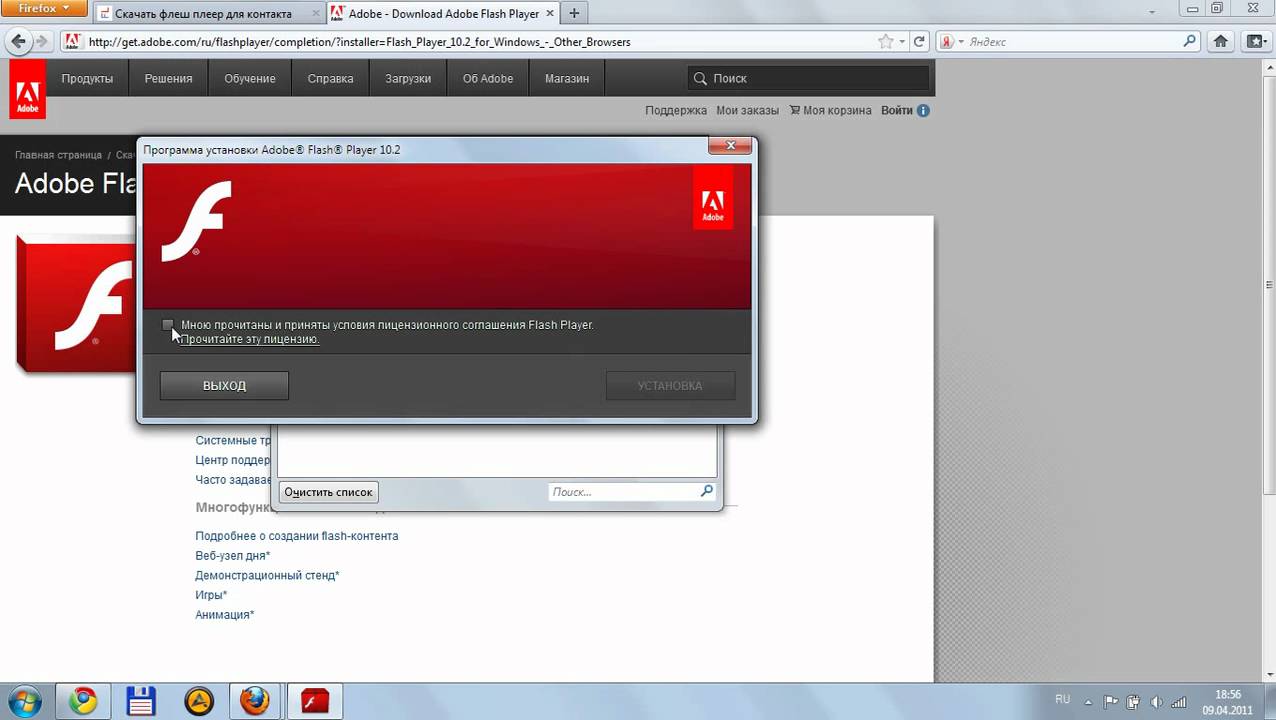1276x720 pixels.
Task: Open Google Chrome from the taskbar
Action: 83,701
